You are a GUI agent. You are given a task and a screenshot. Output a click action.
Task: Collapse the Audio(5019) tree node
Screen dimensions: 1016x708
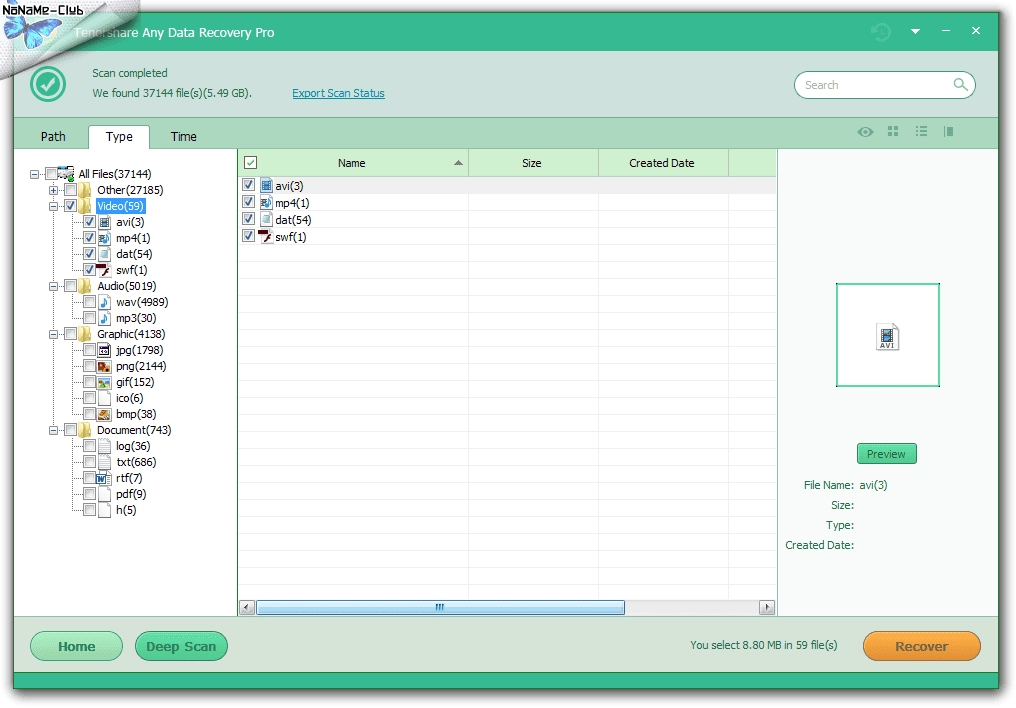tap(54, 286)
